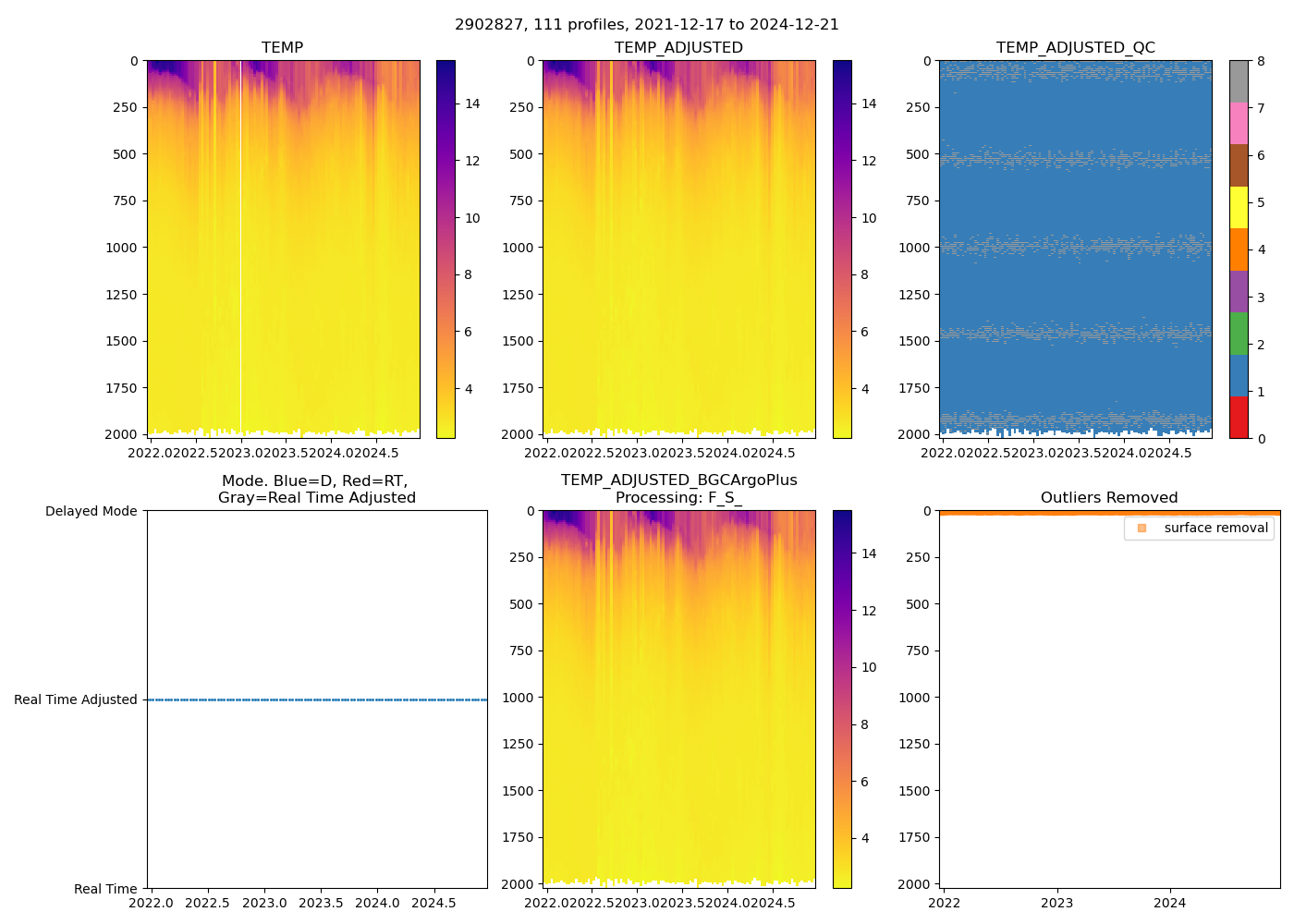This screenshot has height=924, width=1294.
Task: Click the 2023 tick label under Outliers Removed
Action: [1057, 903]
